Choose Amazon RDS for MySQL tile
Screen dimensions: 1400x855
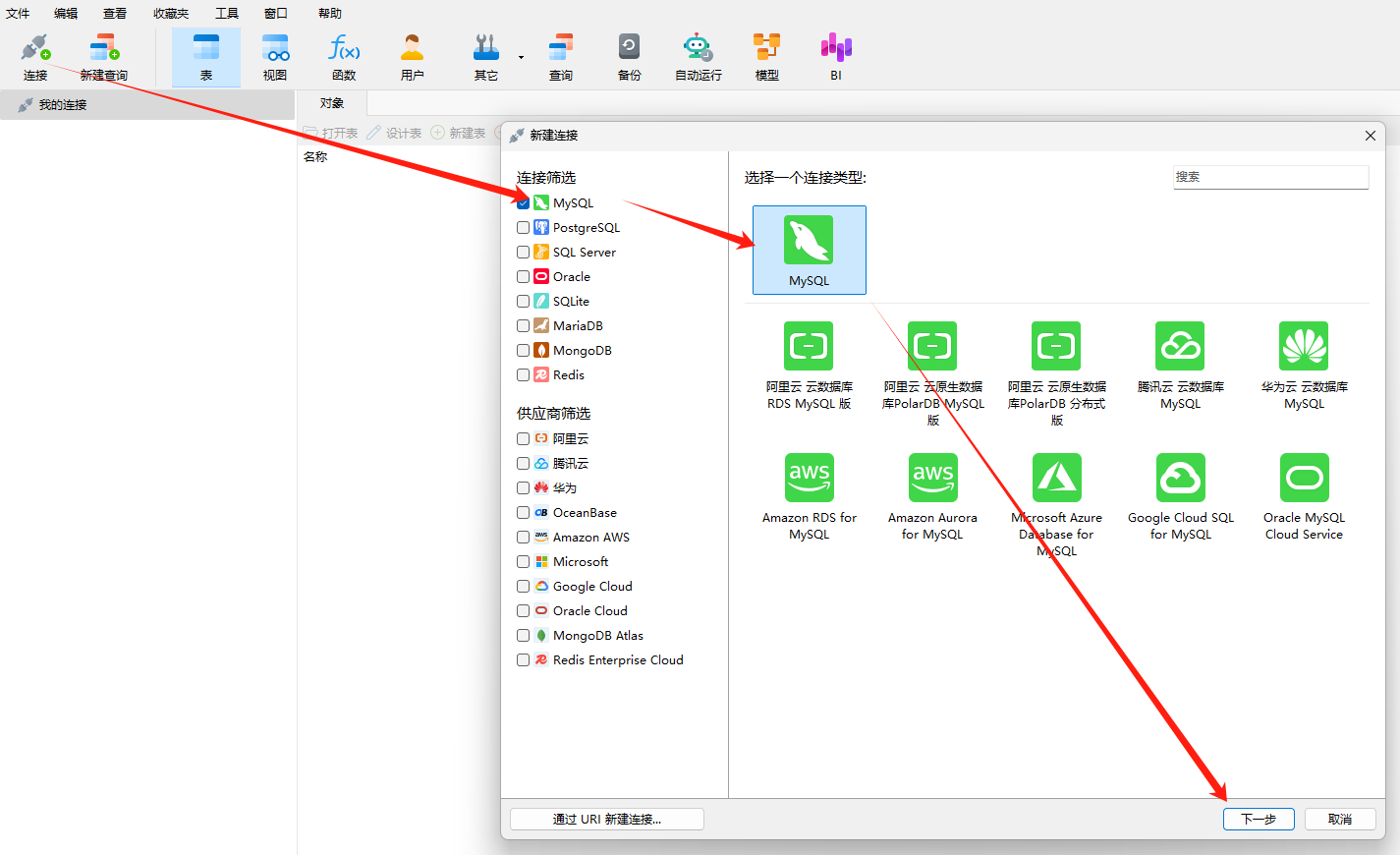(x=810, y=498)
